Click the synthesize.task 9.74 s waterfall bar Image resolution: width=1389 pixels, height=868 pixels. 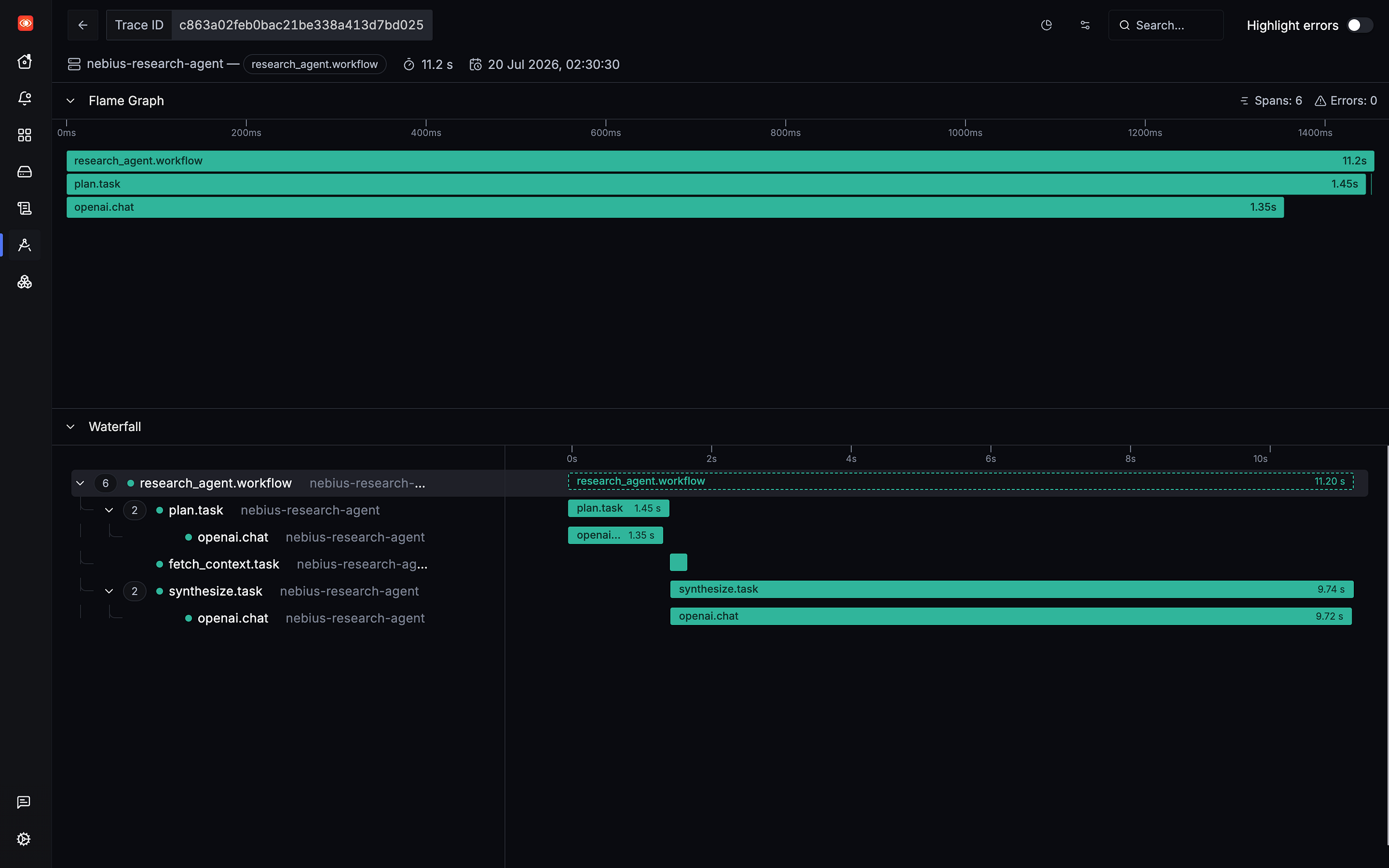1011,589
